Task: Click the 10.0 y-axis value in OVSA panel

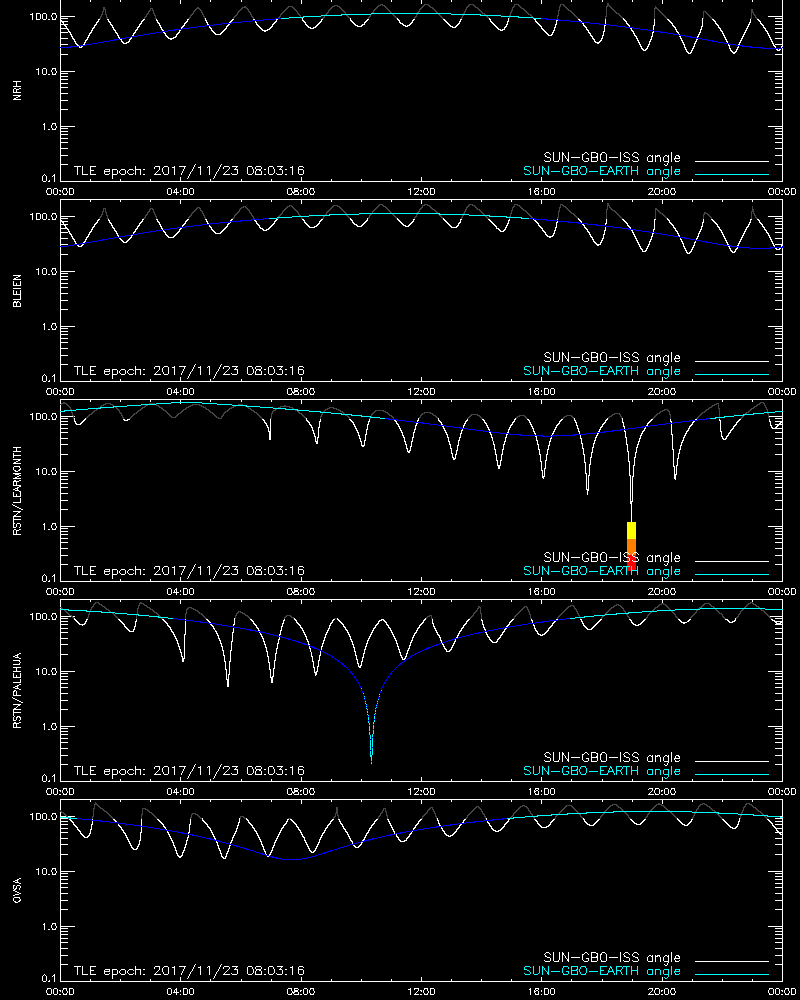Action: (x=45, y=872)
